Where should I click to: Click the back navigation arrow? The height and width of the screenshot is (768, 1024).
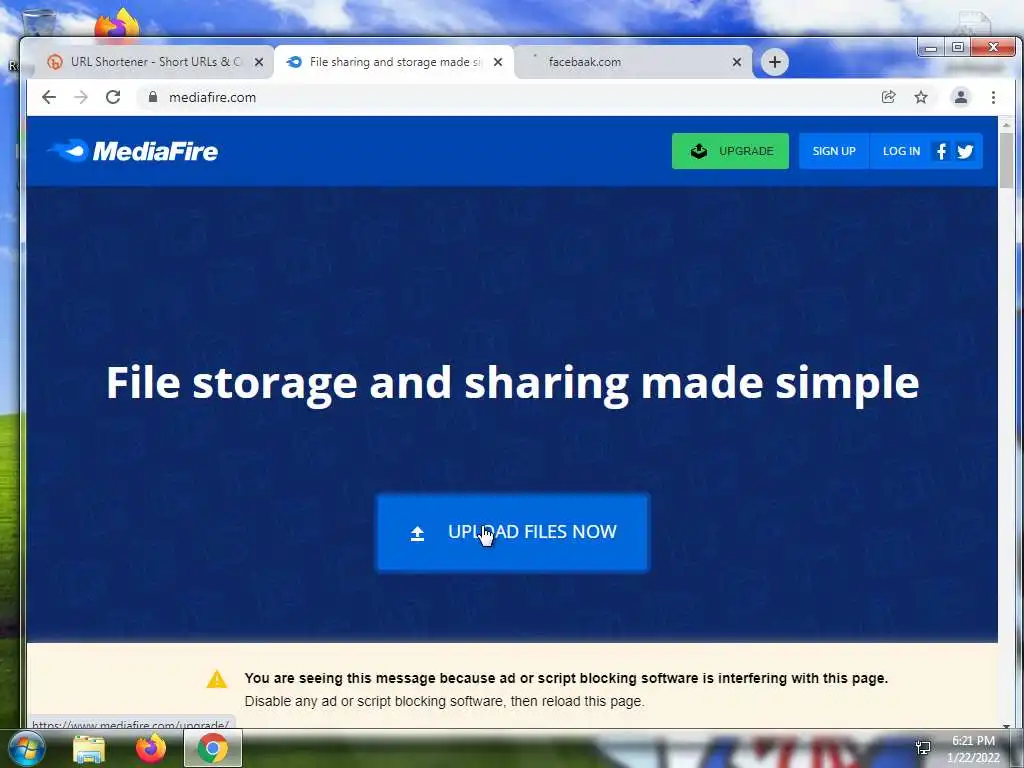(49, 97)
